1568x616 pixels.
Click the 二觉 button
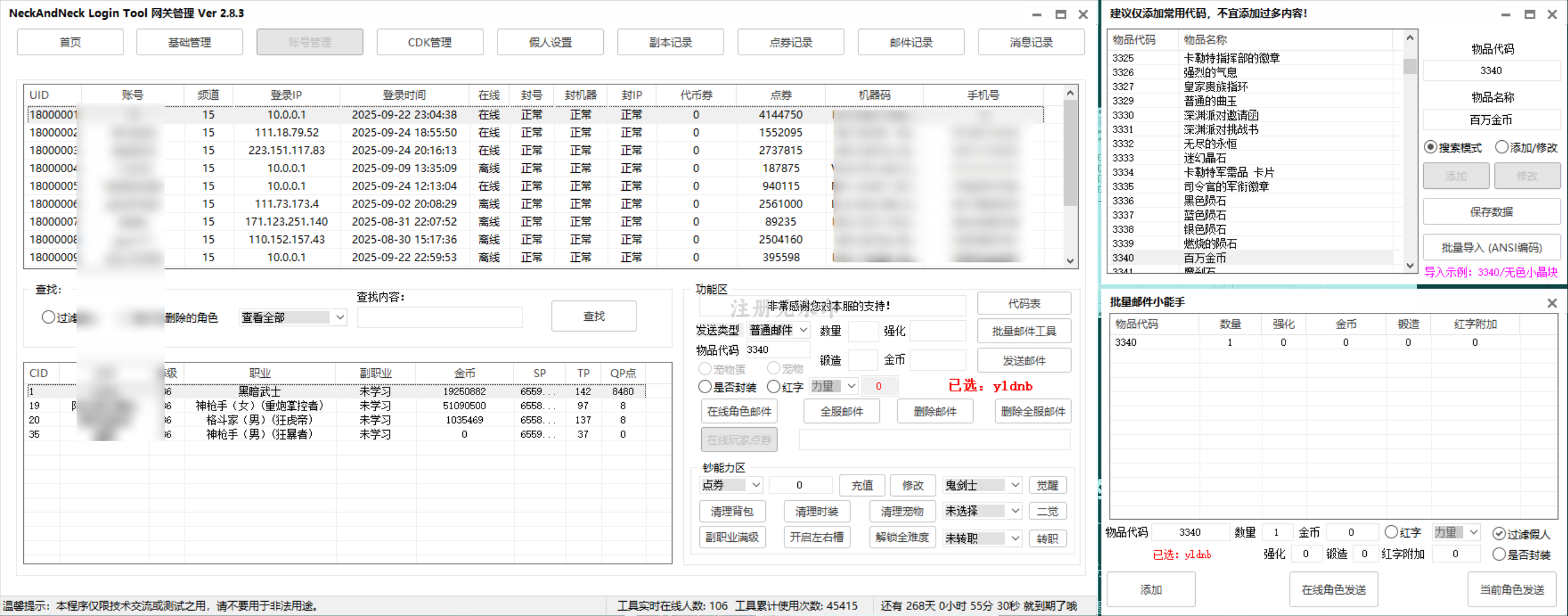1047,511
